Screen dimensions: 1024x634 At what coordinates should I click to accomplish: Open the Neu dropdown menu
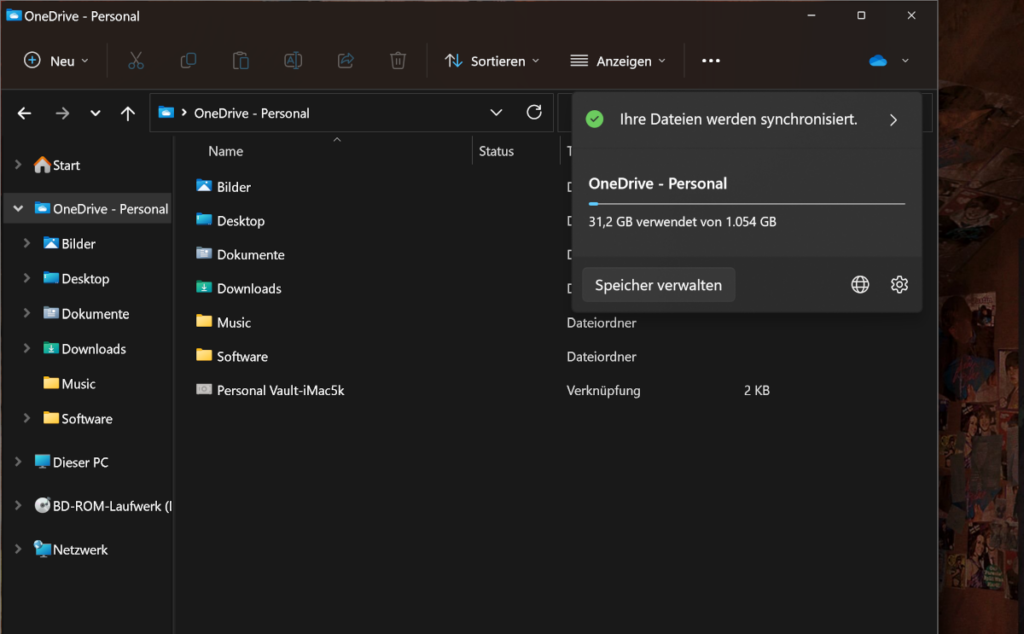click(x=56, y=61)
